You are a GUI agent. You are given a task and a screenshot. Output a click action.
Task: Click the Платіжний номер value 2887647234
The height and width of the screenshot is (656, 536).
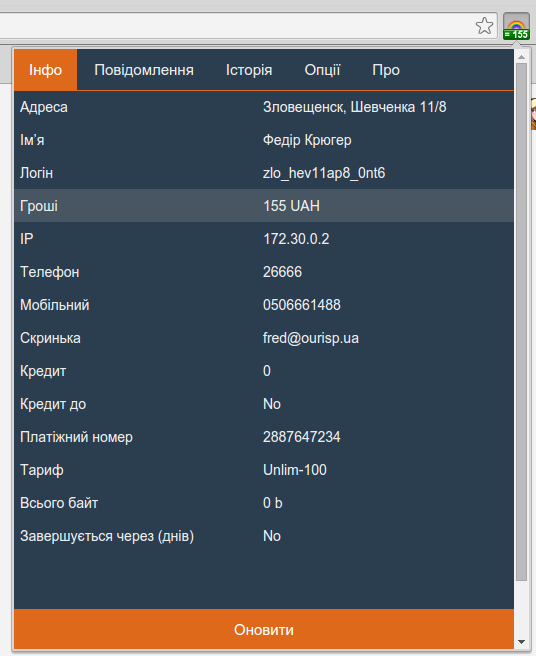coord(301,437)
